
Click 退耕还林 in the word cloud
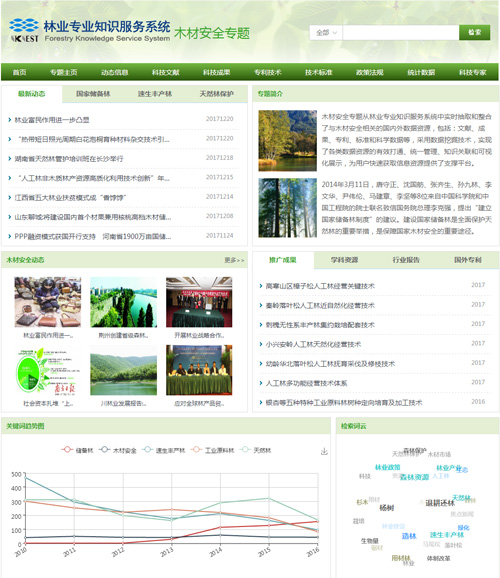[440, 503]
